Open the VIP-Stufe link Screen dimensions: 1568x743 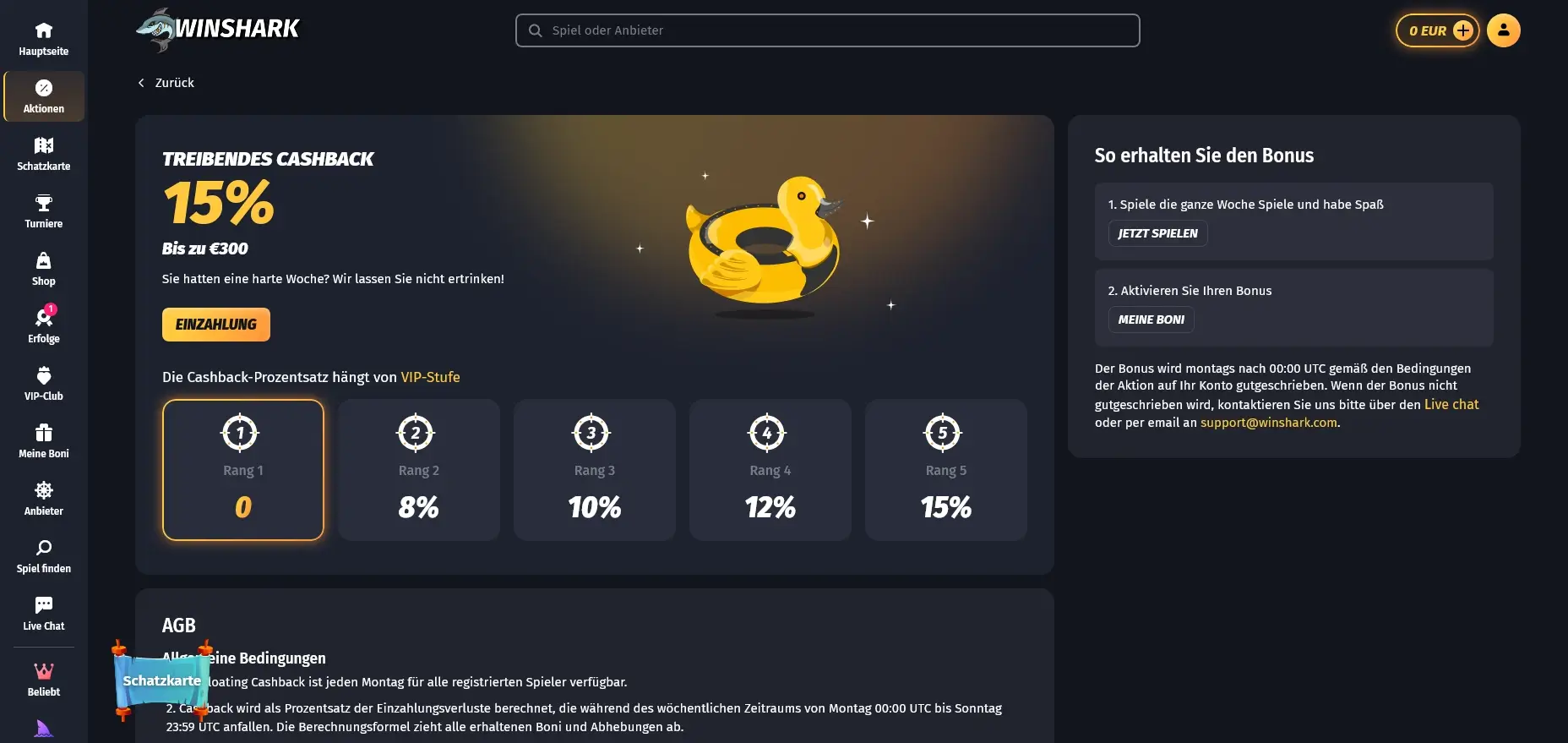coord(430,377)
